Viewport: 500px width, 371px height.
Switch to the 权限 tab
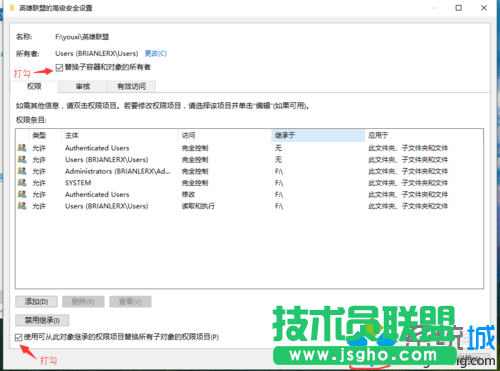(x=34, y=86)
